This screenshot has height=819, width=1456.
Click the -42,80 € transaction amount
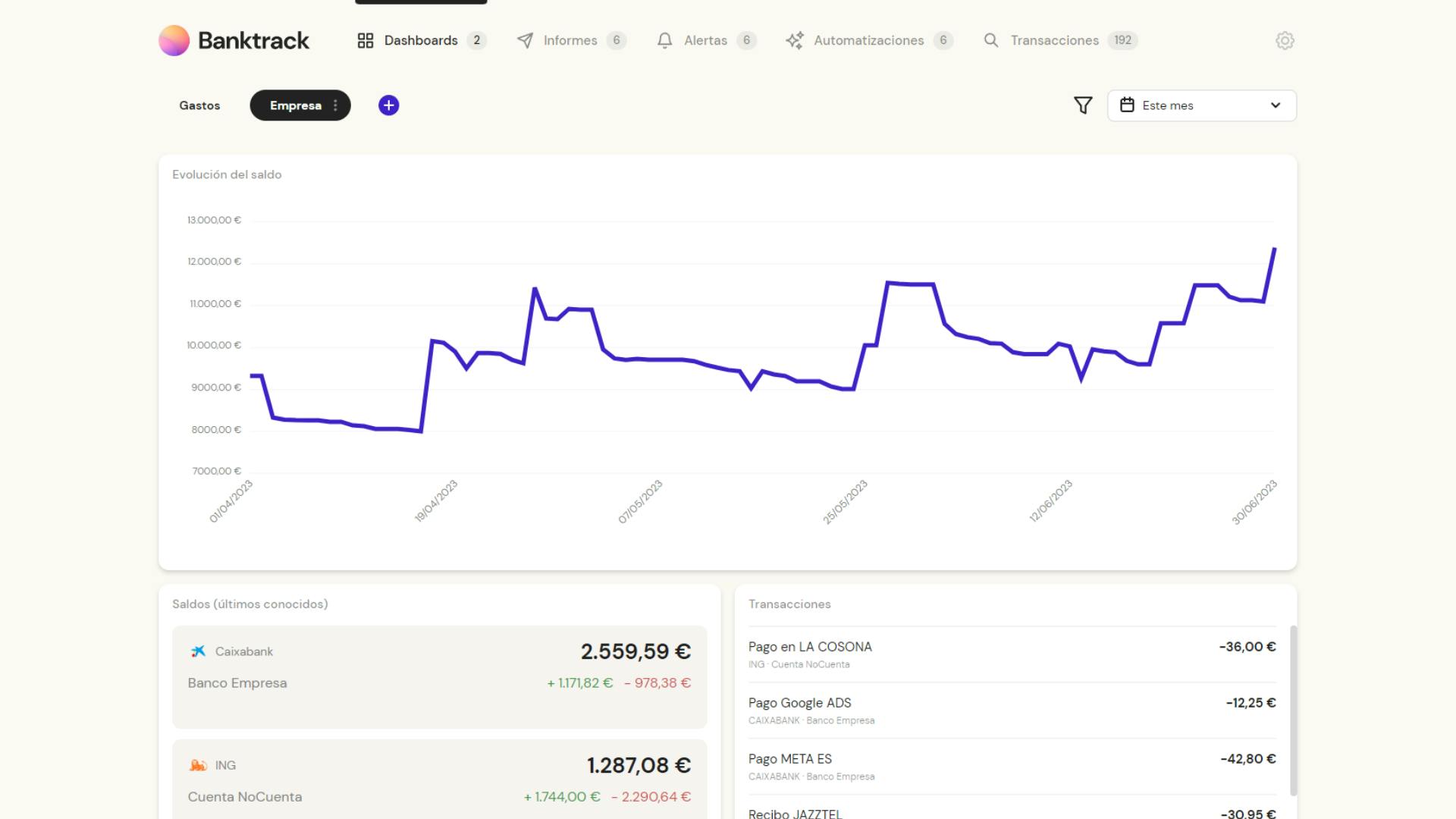(x=1248, y=759)
